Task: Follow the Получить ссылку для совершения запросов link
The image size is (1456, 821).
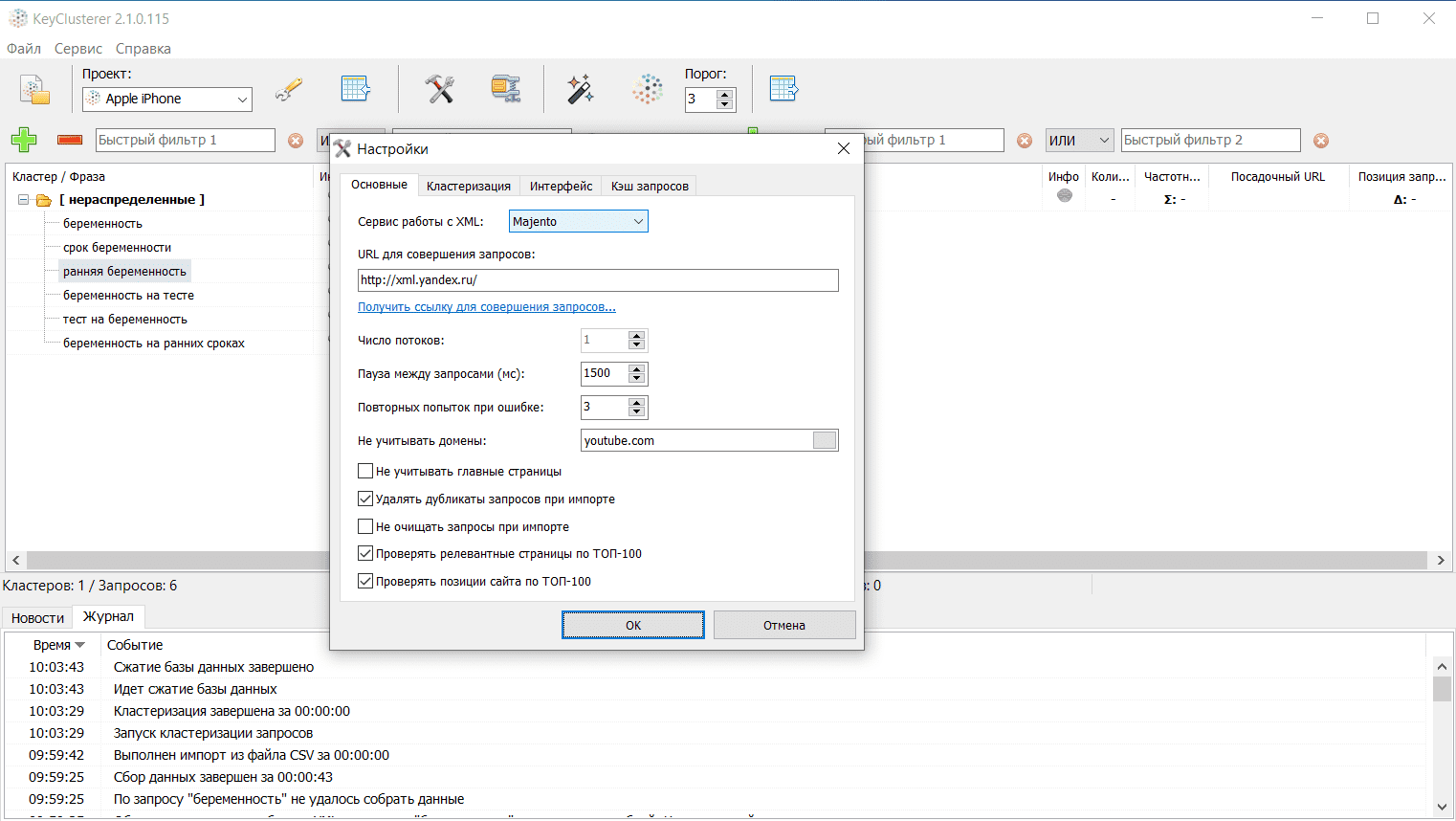Action: click(487, 307)
